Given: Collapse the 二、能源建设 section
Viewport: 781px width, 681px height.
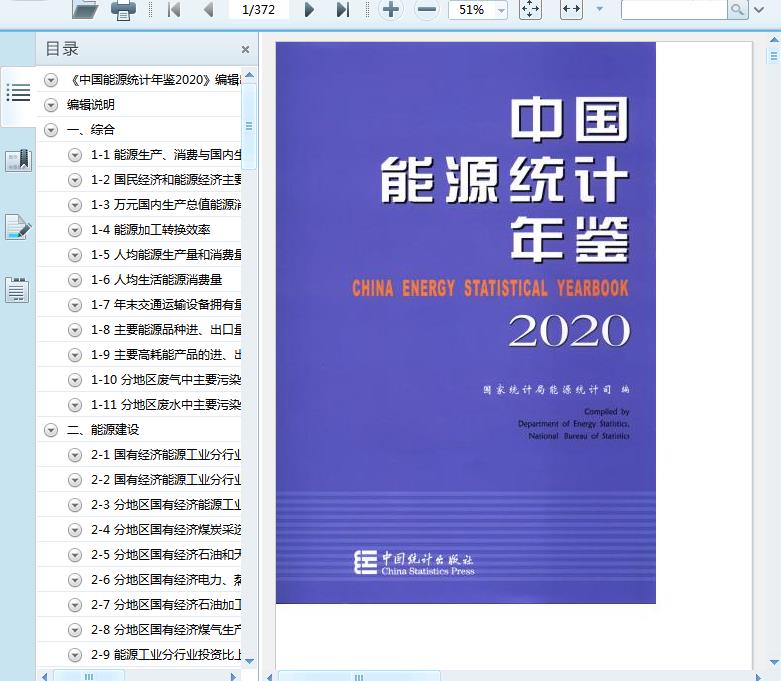Looking at the screenshot, I should [51, 430].
